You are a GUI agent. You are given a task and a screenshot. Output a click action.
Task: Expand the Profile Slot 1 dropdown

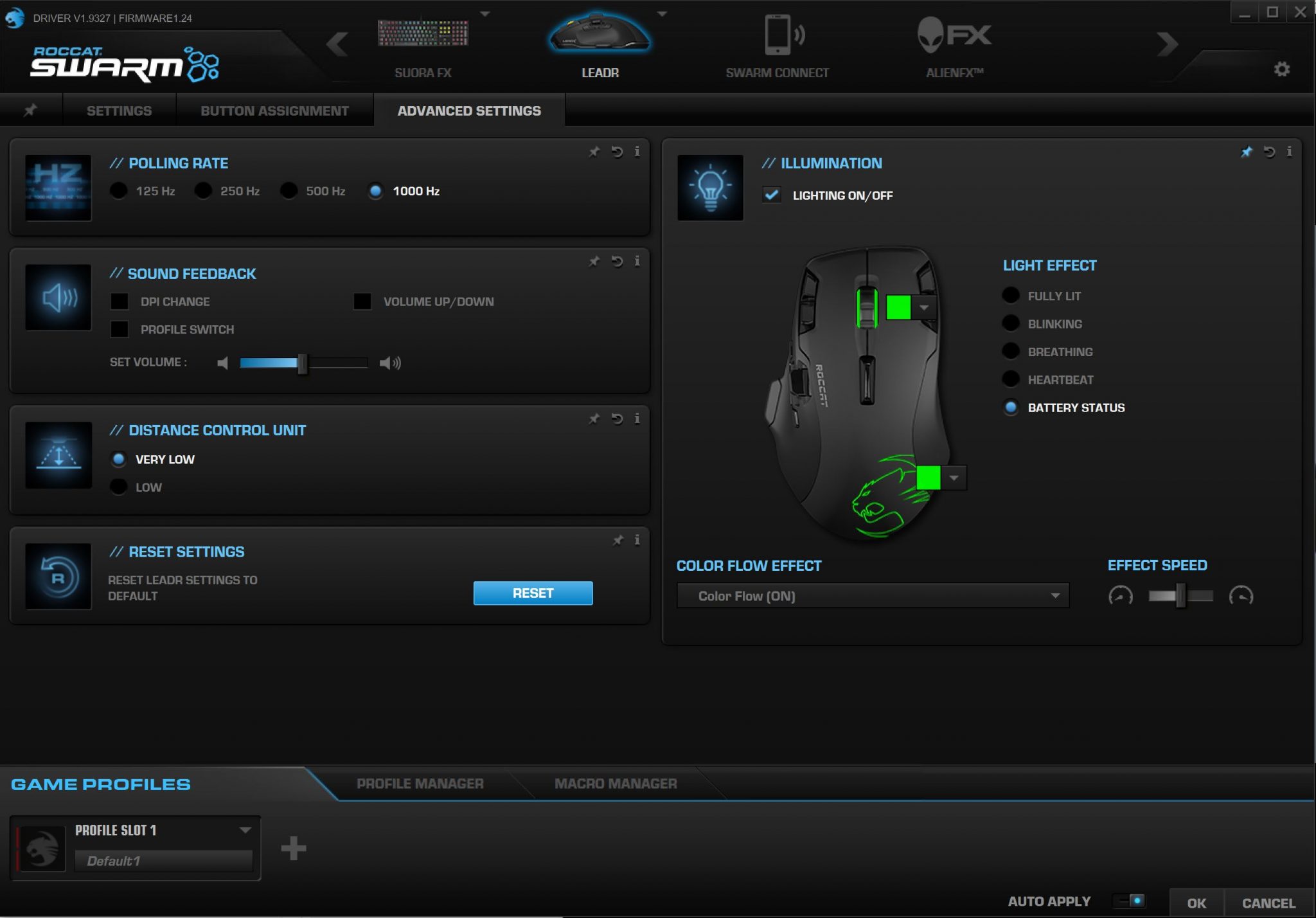coord(245,830)
